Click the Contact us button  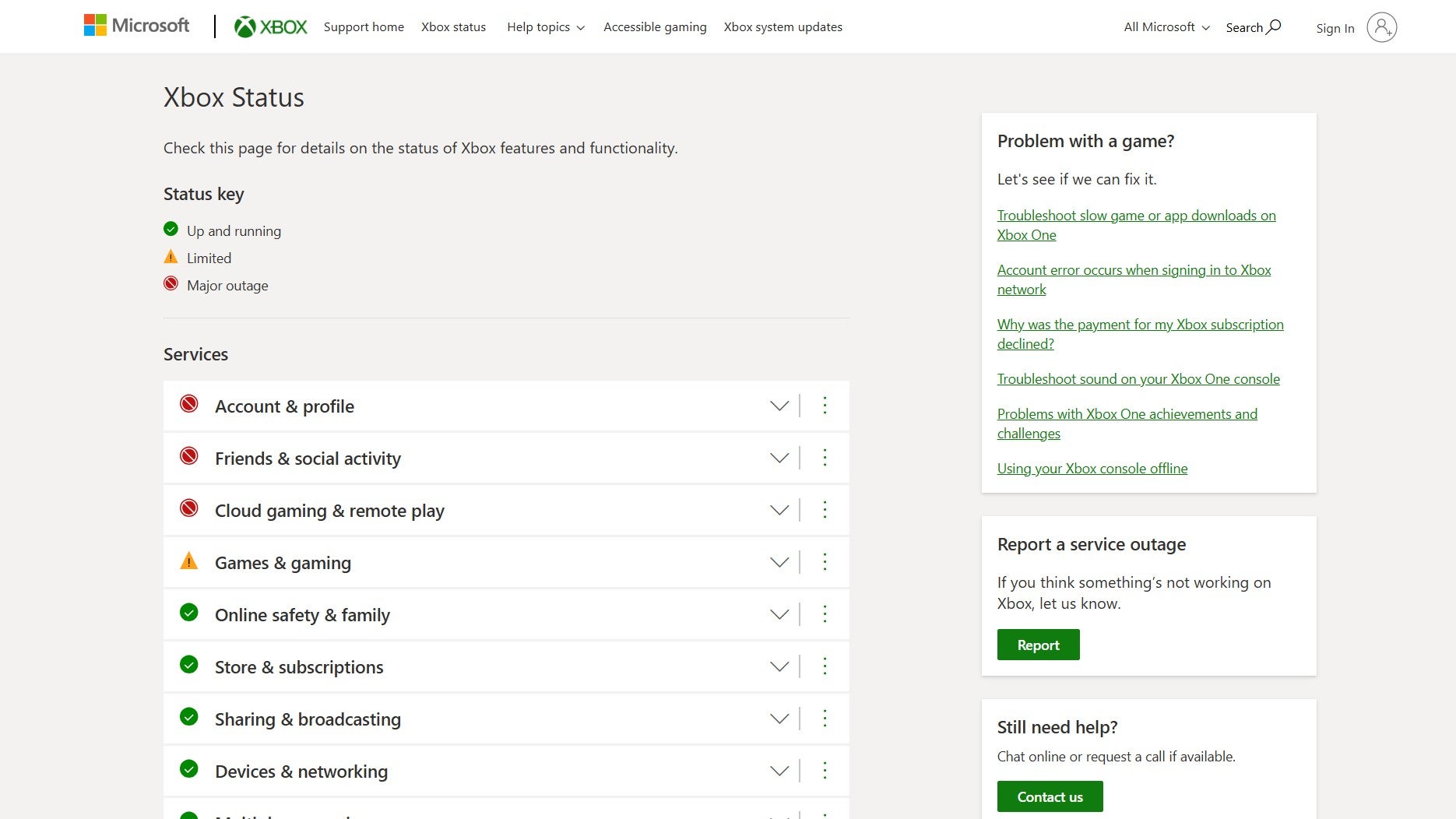(1050, 796)
